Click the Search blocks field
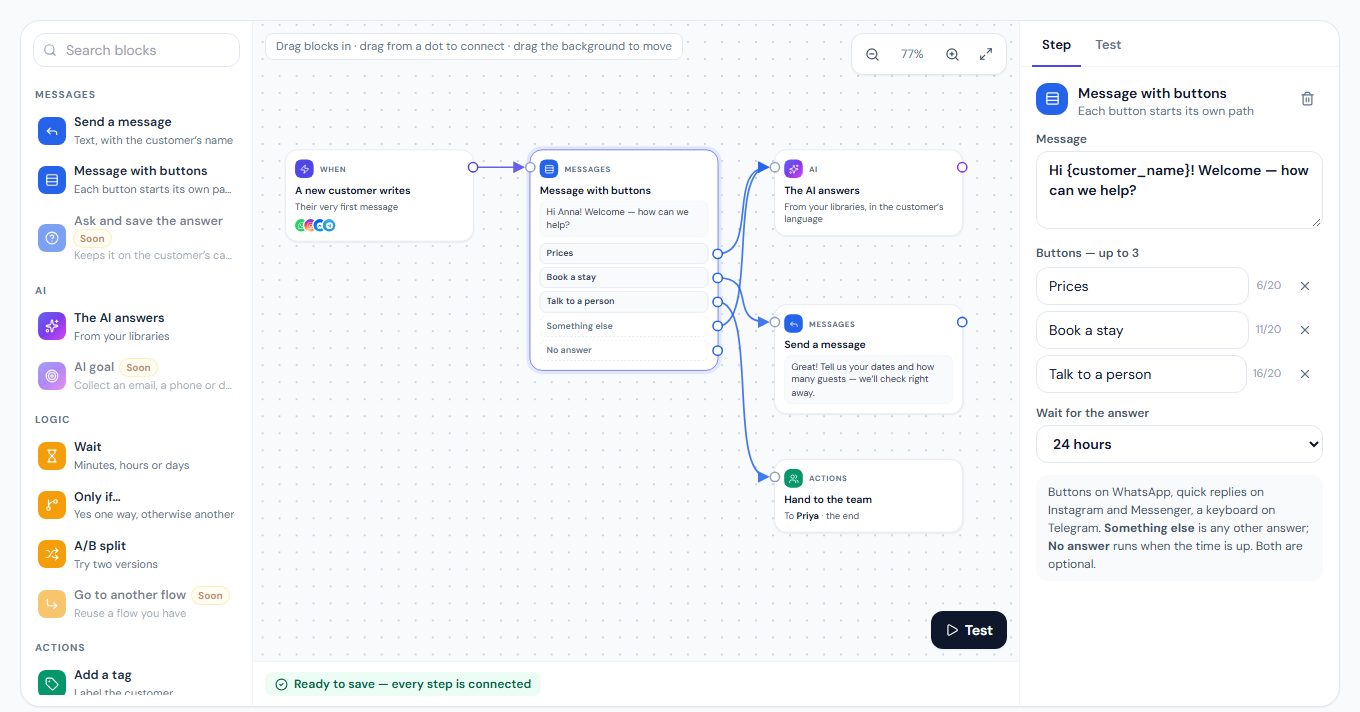The height and width of the screenshot is (712, 1360). [137, 50]
